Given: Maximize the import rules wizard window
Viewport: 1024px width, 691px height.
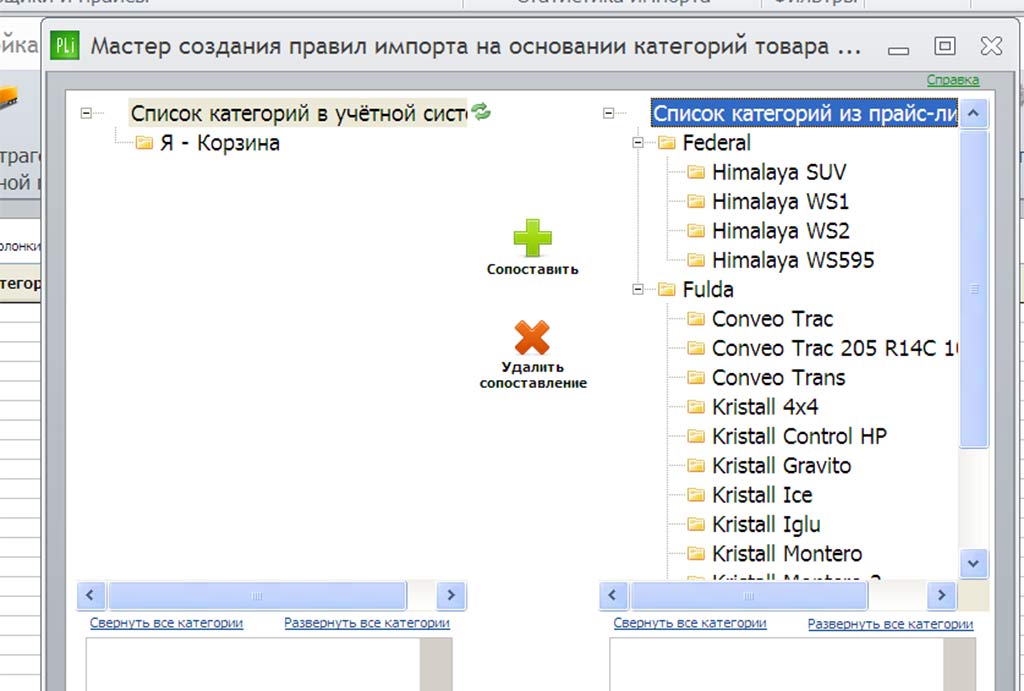Looking at the screenshot, I should click(945, 46).
